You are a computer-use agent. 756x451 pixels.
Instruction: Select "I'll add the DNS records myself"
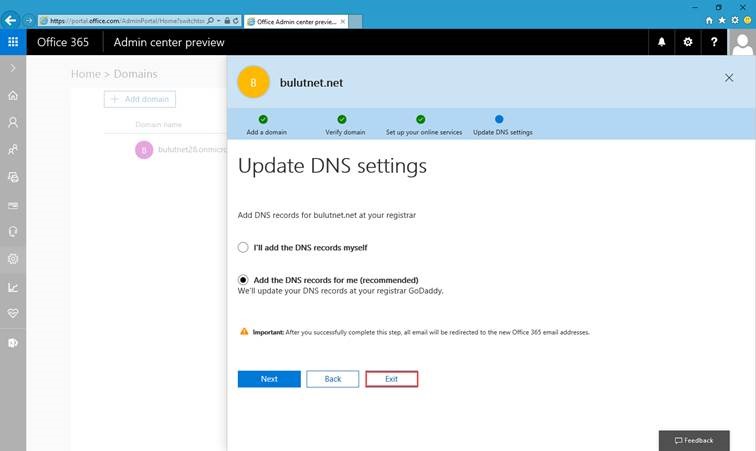[243, 247]
